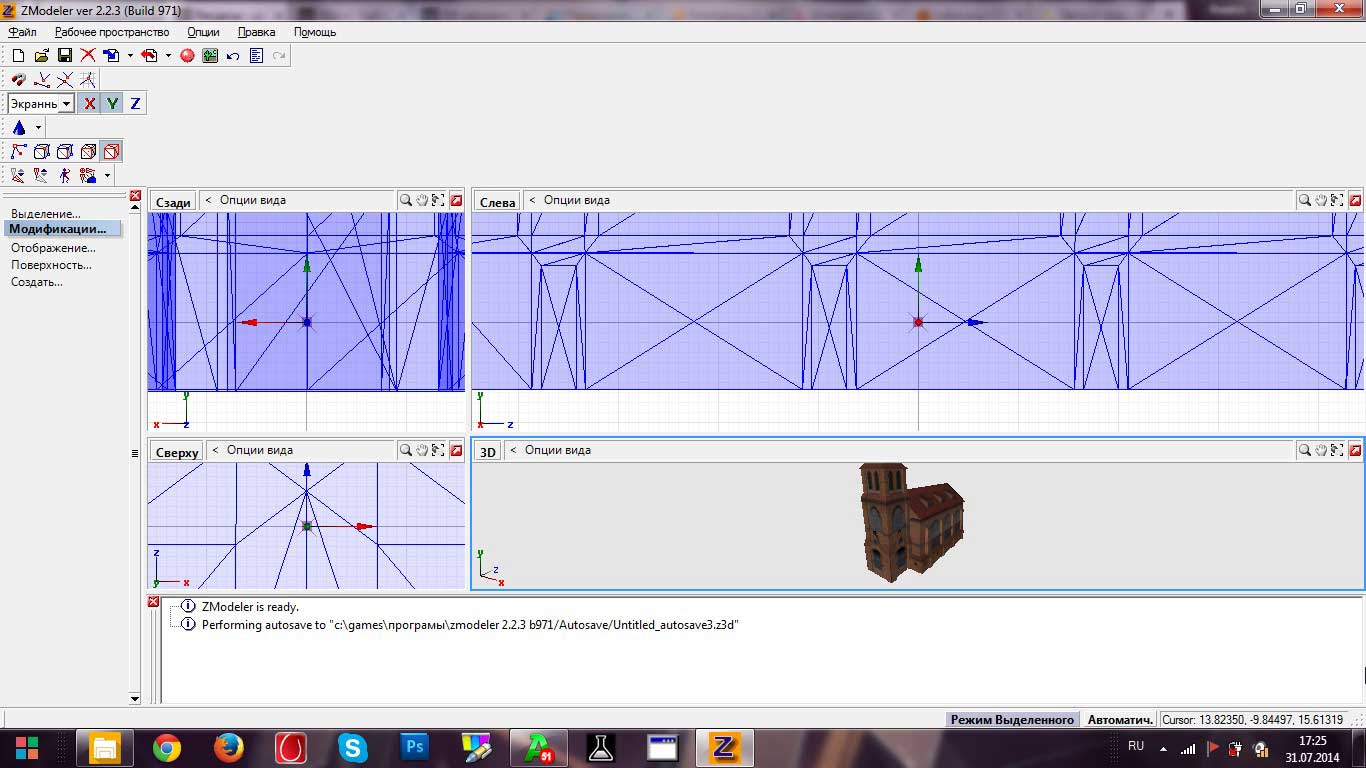Expand the Export icon's dropdown arrow
The height and width of the screenshot is (768, 1366).
[168, 56]
